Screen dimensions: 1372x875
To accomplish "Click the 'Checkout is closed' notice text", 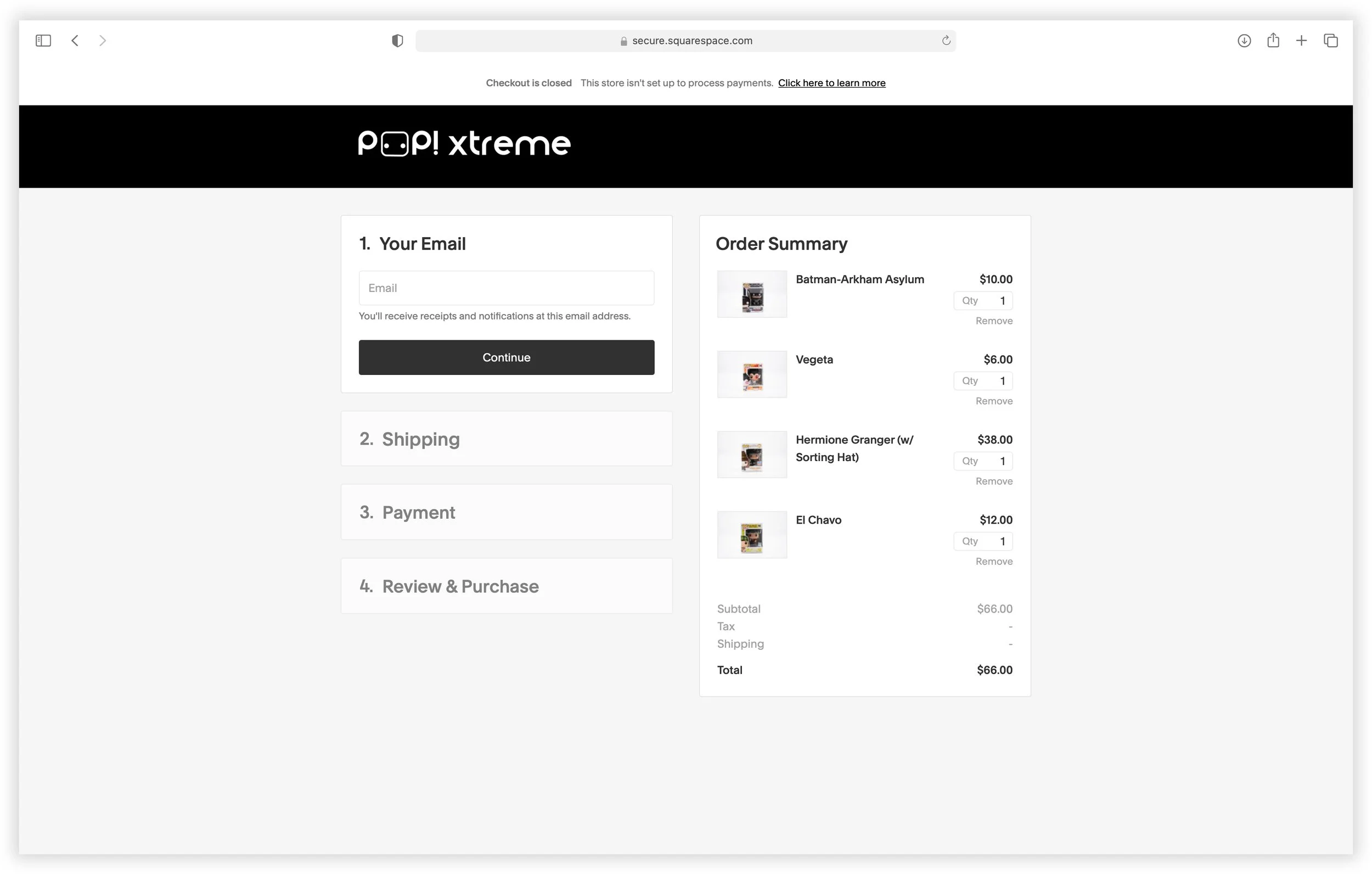I will point(528,83).
